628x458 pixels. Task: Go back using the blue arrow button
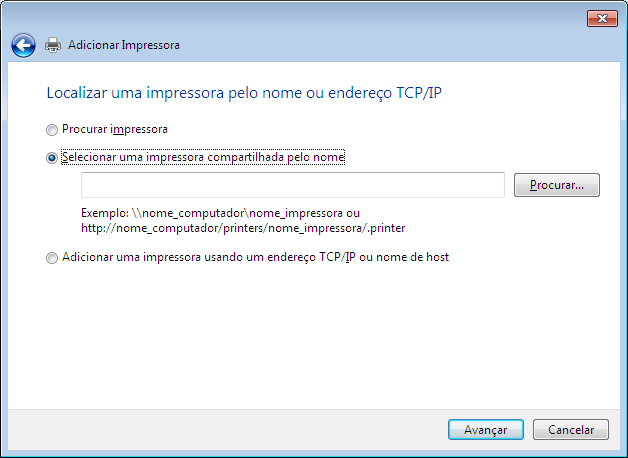click(x=23, y=45)
